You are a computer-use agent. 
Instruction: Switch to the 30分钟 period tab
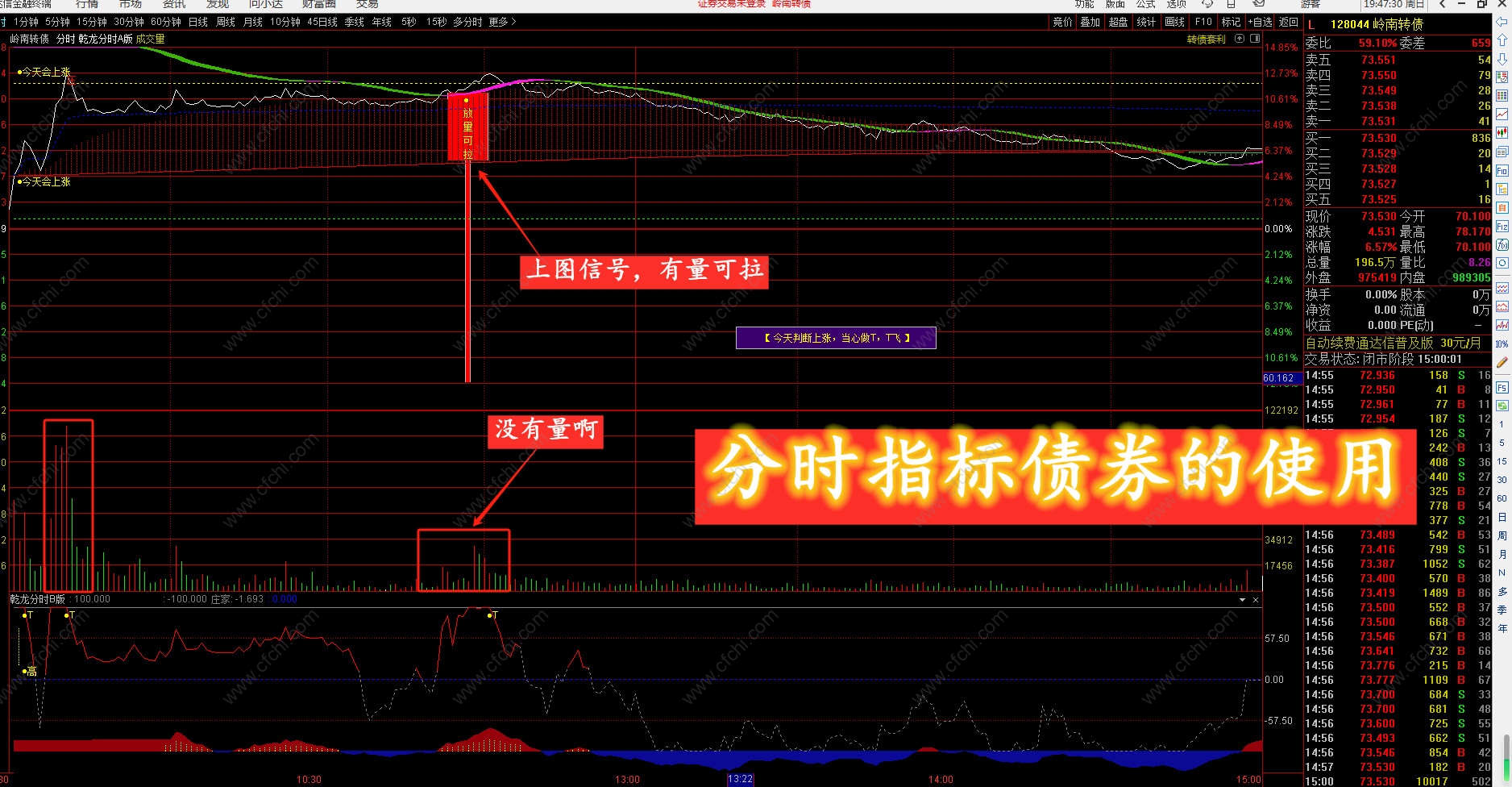129,22
